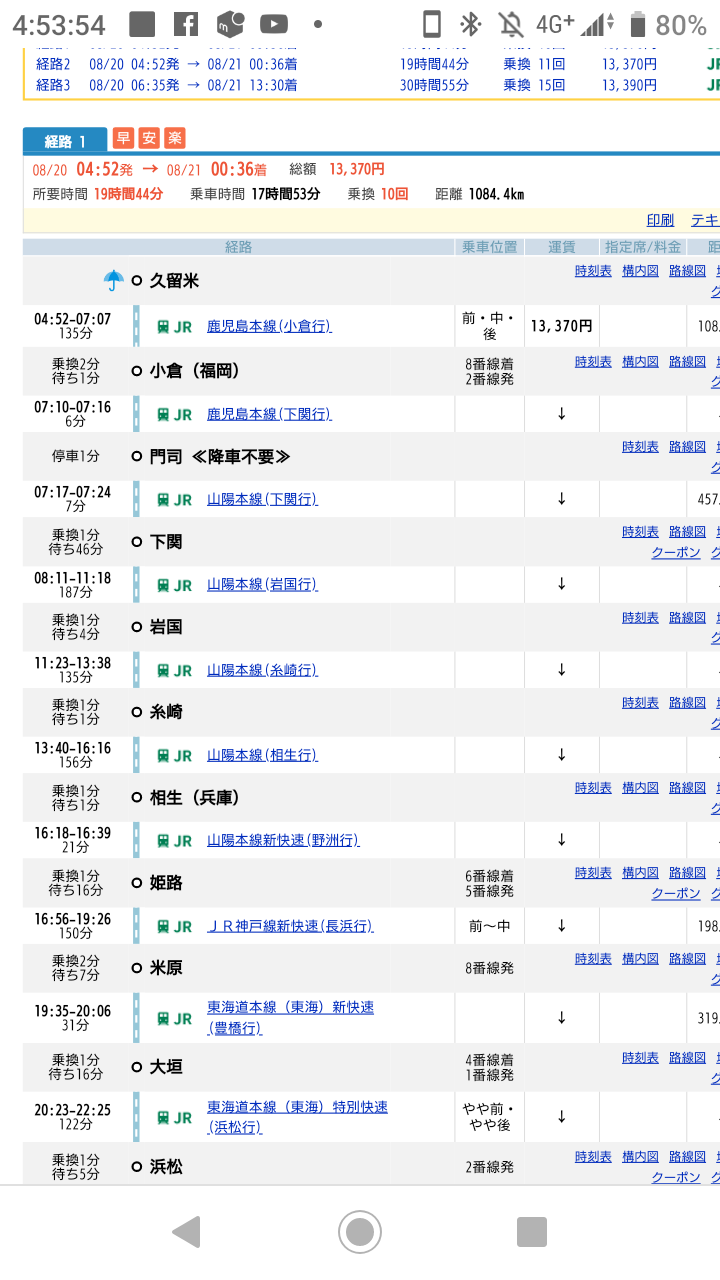The height and width of the screenshot is (1280, 720).
Task: Tap the 早 badge next to 経路1
Action: [x=123, y=139]
